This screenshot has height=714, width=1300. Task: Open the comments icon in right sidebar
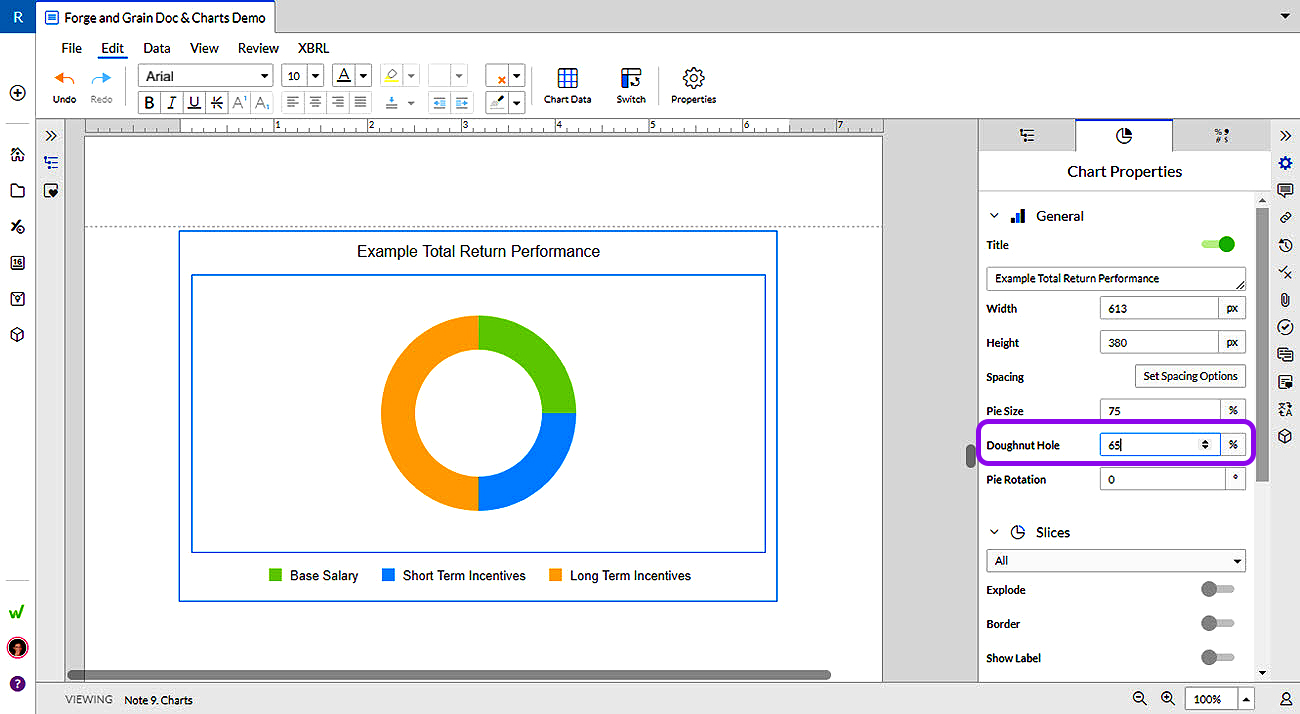[1285, 191]
